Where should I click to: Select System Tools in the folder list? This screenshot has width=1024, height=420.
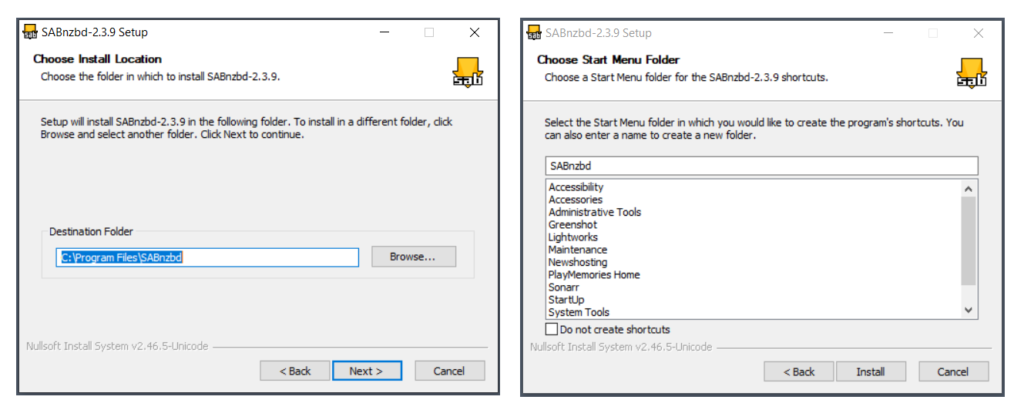pyautogui.click(x=579, y=312)
